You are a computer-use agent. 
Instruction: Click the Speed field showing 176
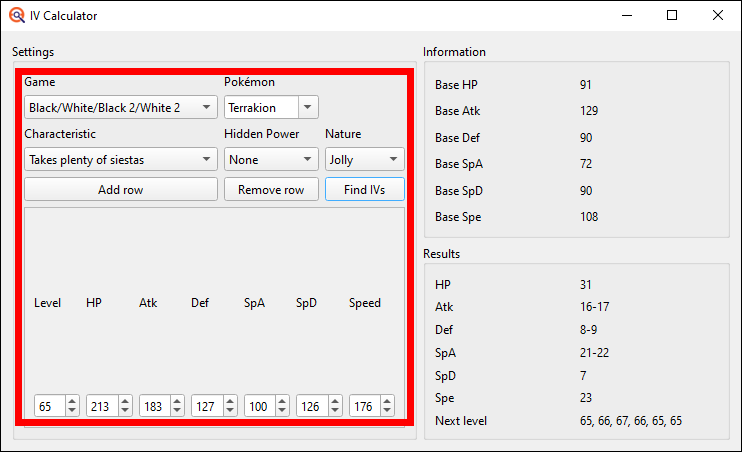click(363, 407)
